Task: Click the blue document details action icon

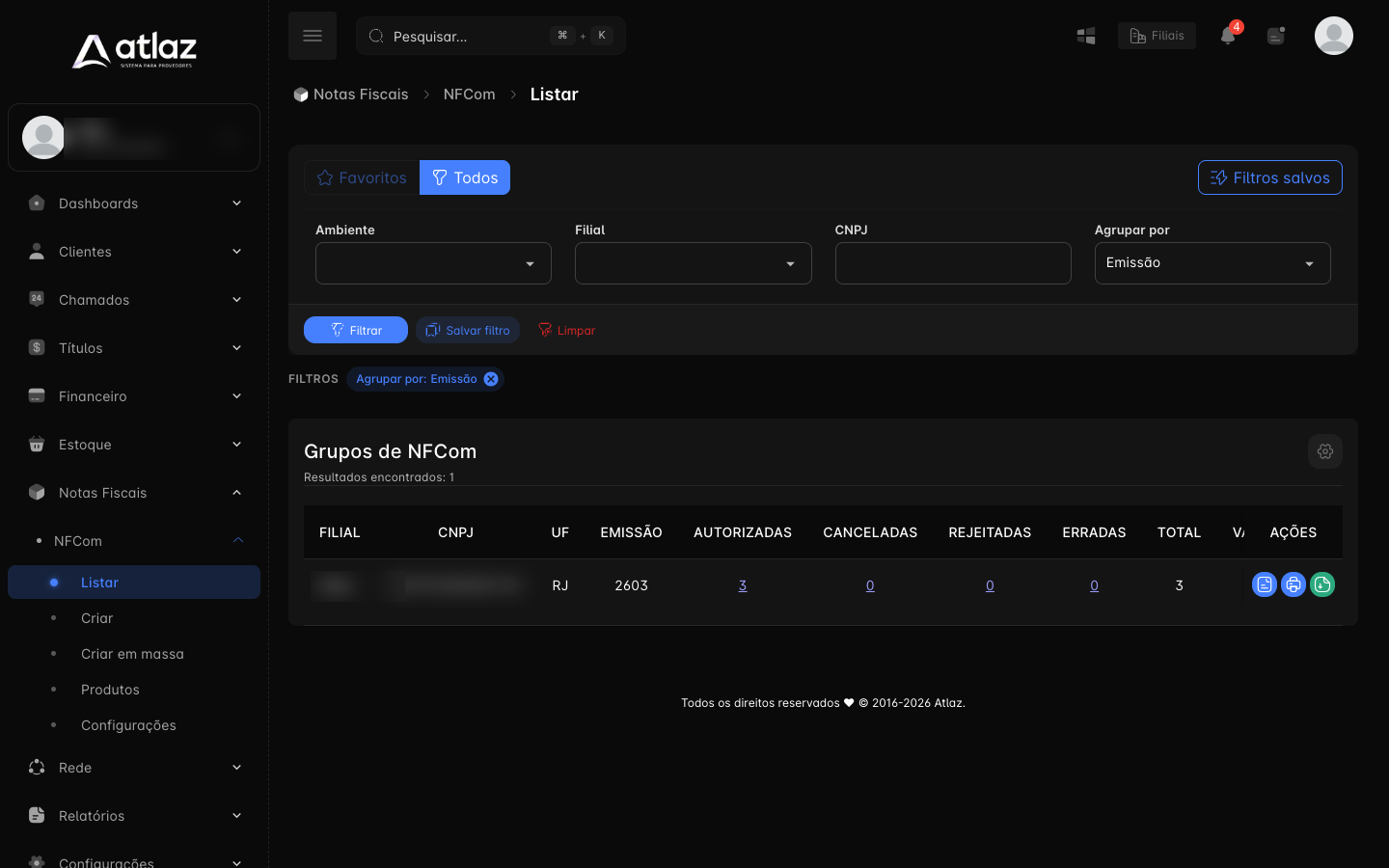Action: tap(1265, 584)
